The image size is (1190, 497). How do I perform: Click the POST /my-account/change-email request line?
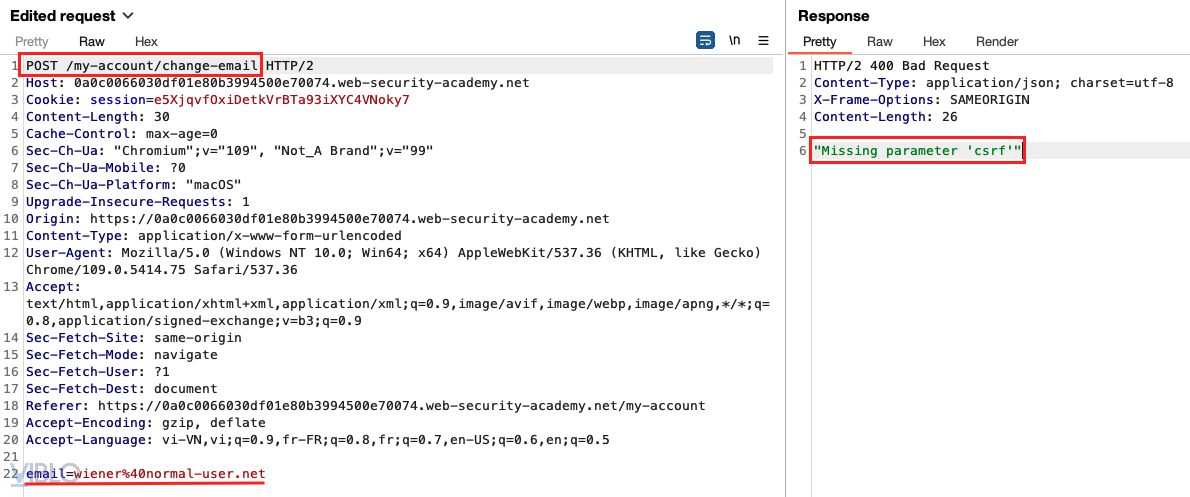click(x=144, y=66)
